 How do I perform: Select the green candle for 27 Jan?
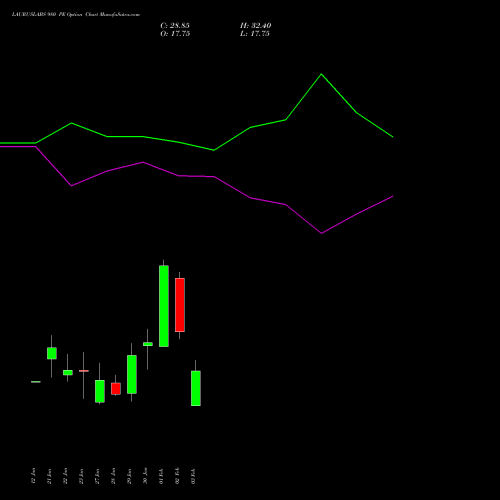(100, 391)
